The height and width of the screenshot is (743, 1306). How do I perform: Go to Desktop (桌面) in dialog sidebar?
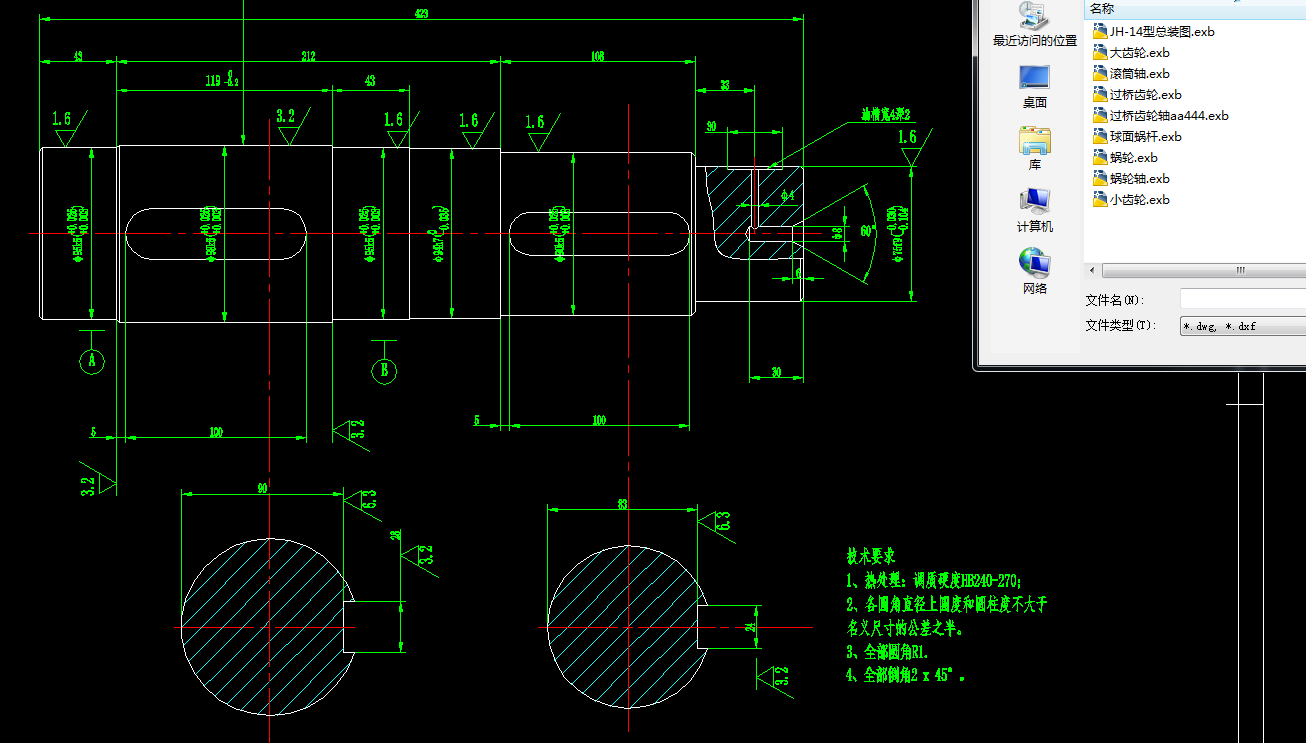tap(1034, 87)
